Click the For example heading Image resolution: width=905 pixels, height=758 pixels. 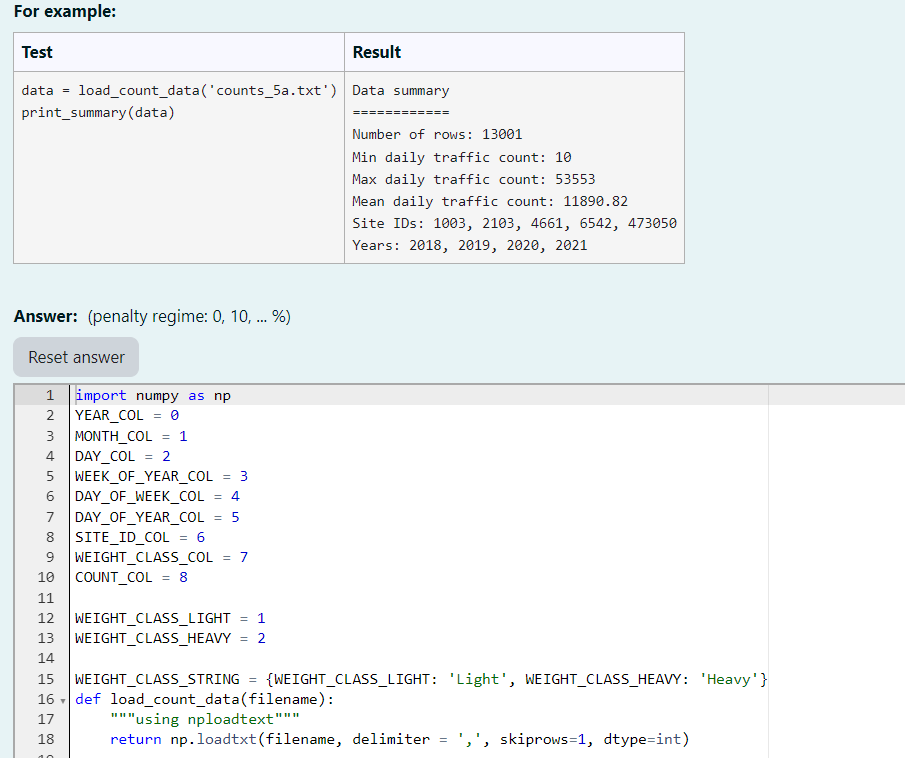click(x=47, y=11)
